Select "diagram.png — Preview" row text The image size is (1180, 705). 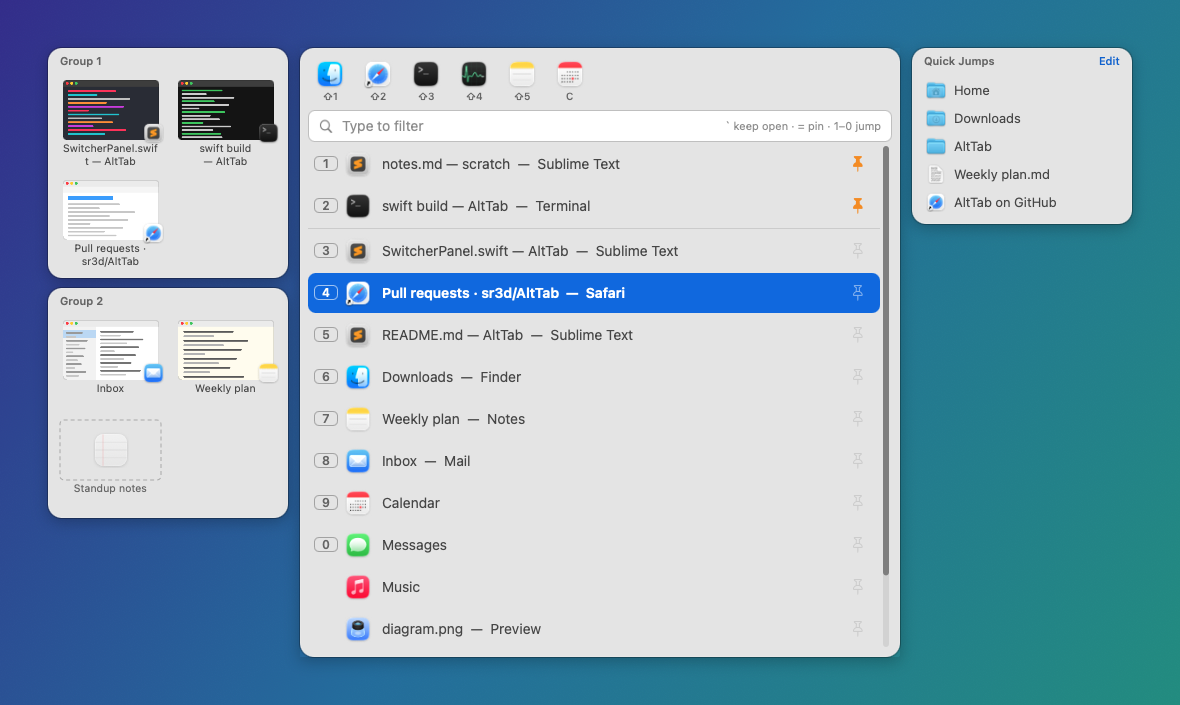461,629
